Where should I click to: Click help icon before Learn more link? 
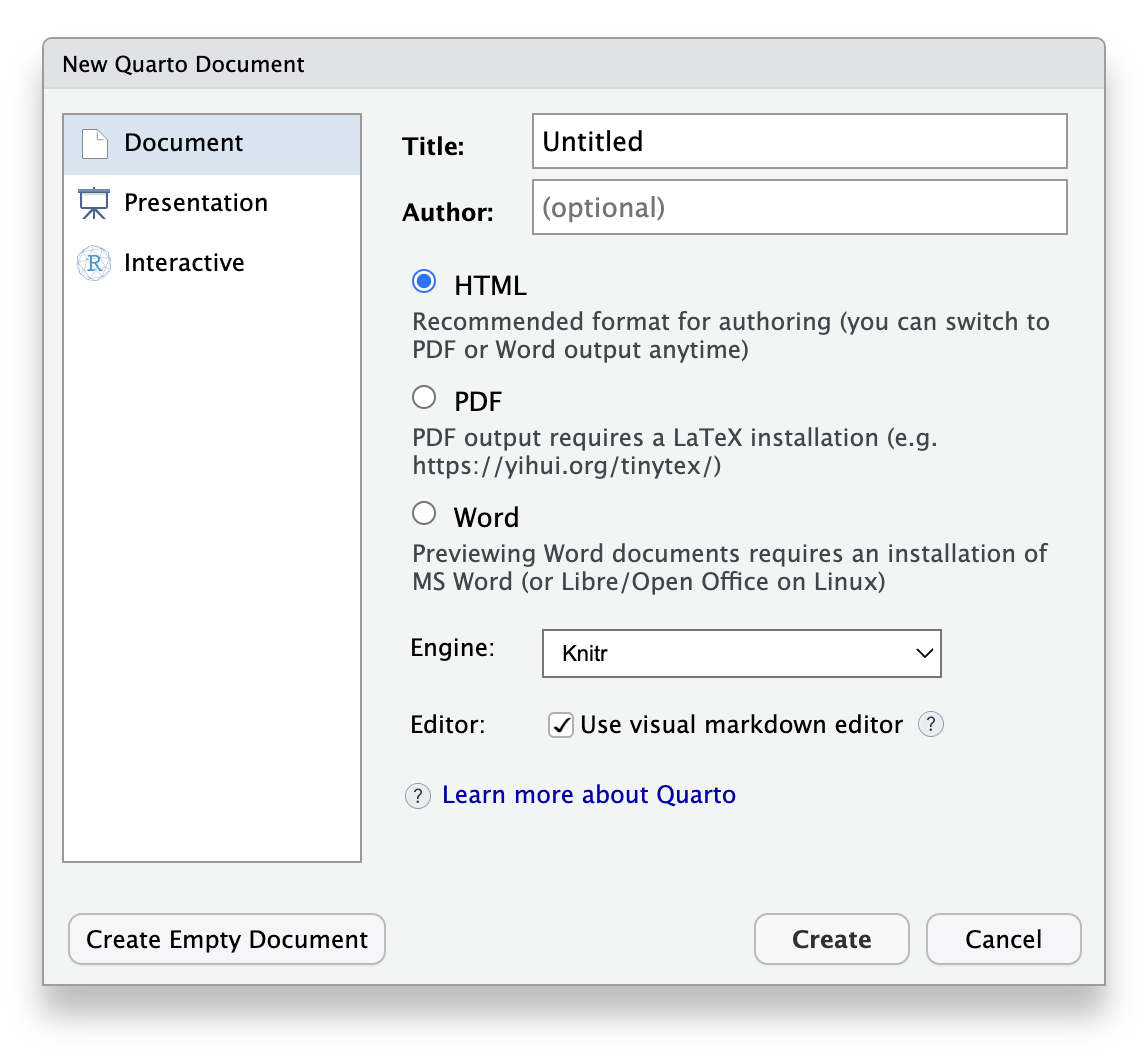418,795
